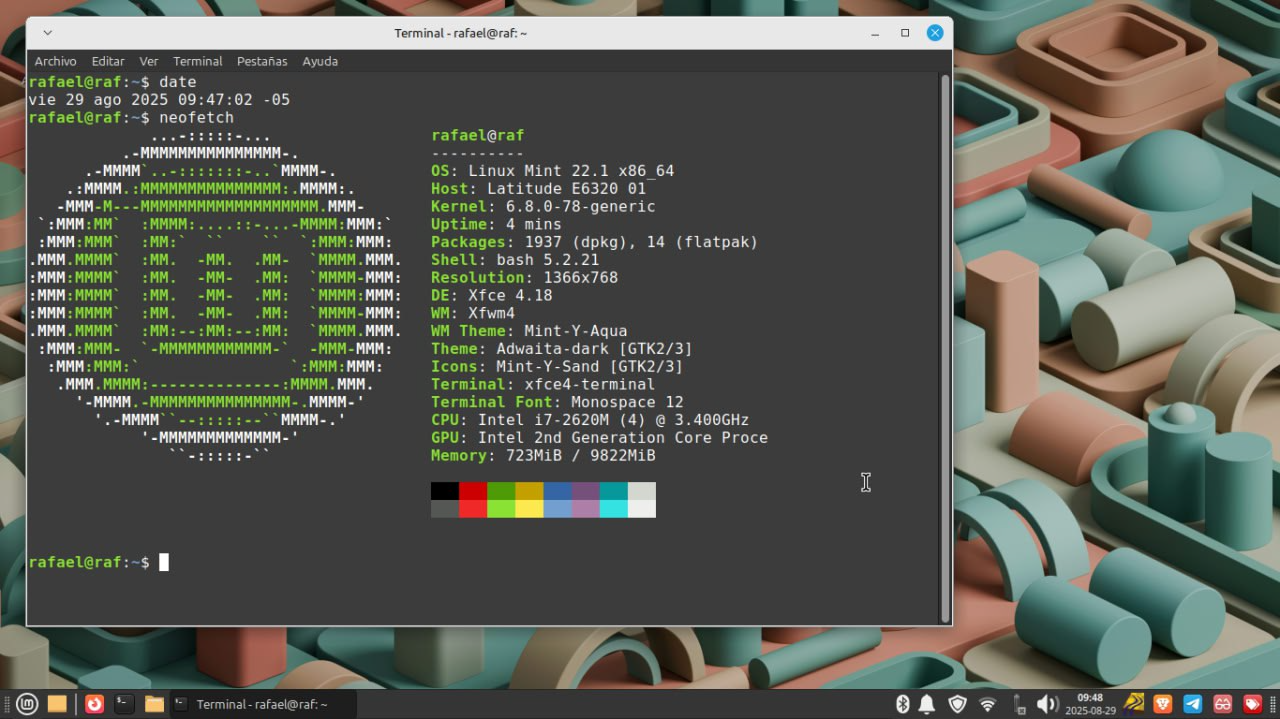Click the kernel value '6.8.0-78-generic'
The width and height of the screenshot is (1280, 719).
pos(580,206)
